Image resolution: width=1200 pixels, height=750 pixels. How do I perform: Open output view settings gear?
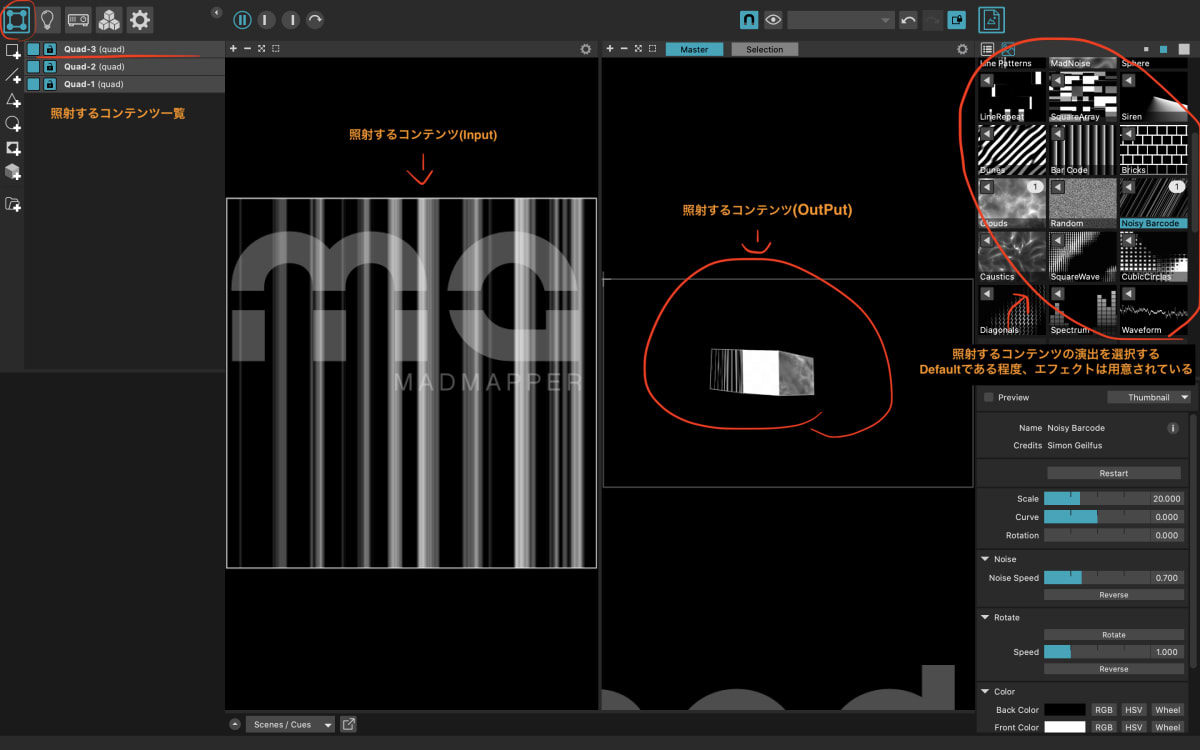(962, 49)
